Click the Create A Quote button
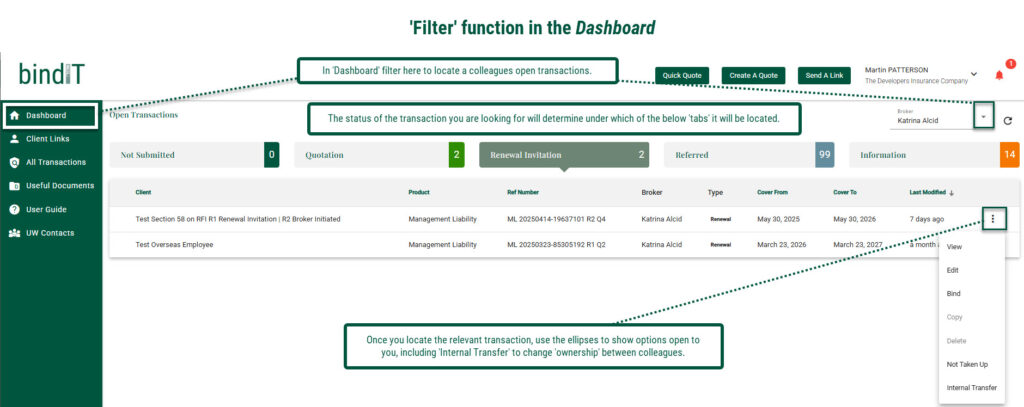Image resolution: width=1024 pixels, height=407 pixels. pos(753,76)
